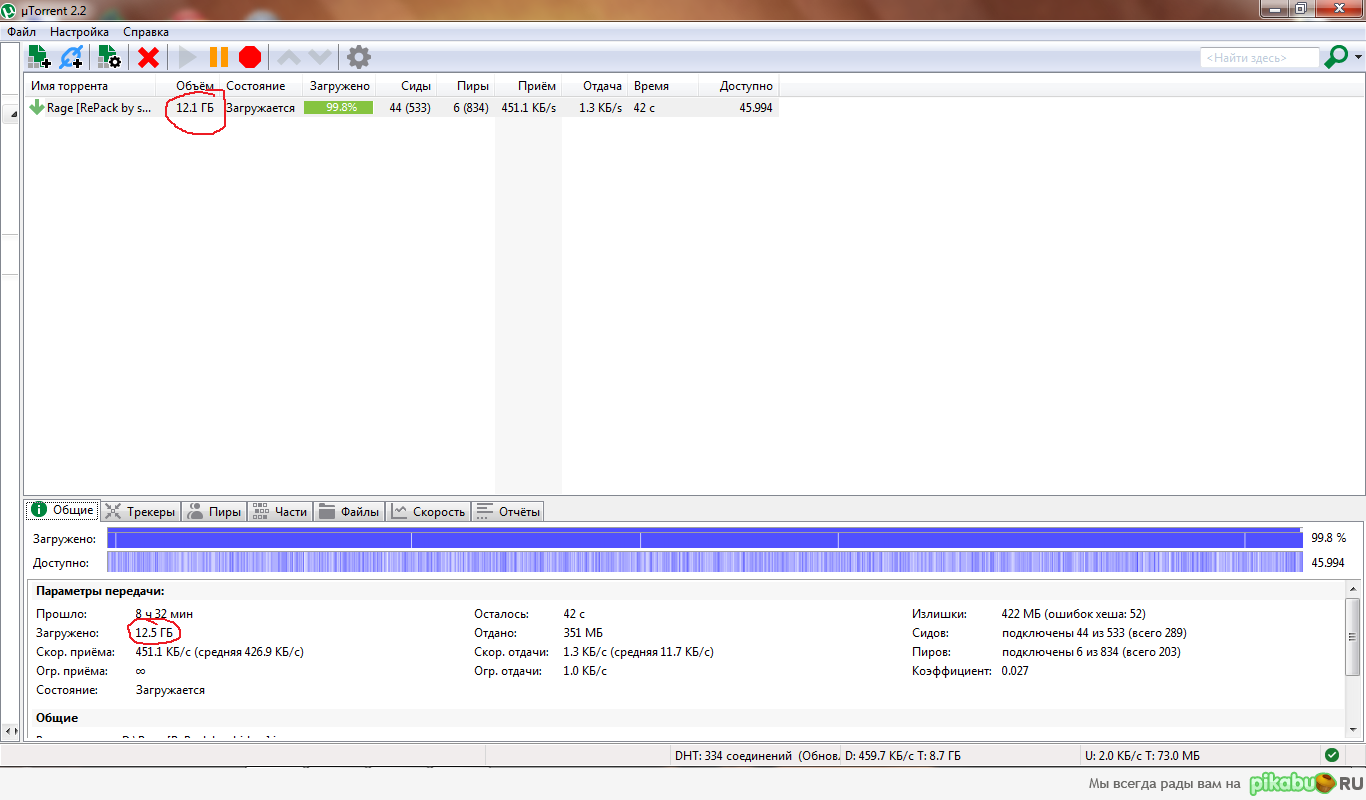
Task: Click the 6 (834) peers cell
Action: [470, 107]
